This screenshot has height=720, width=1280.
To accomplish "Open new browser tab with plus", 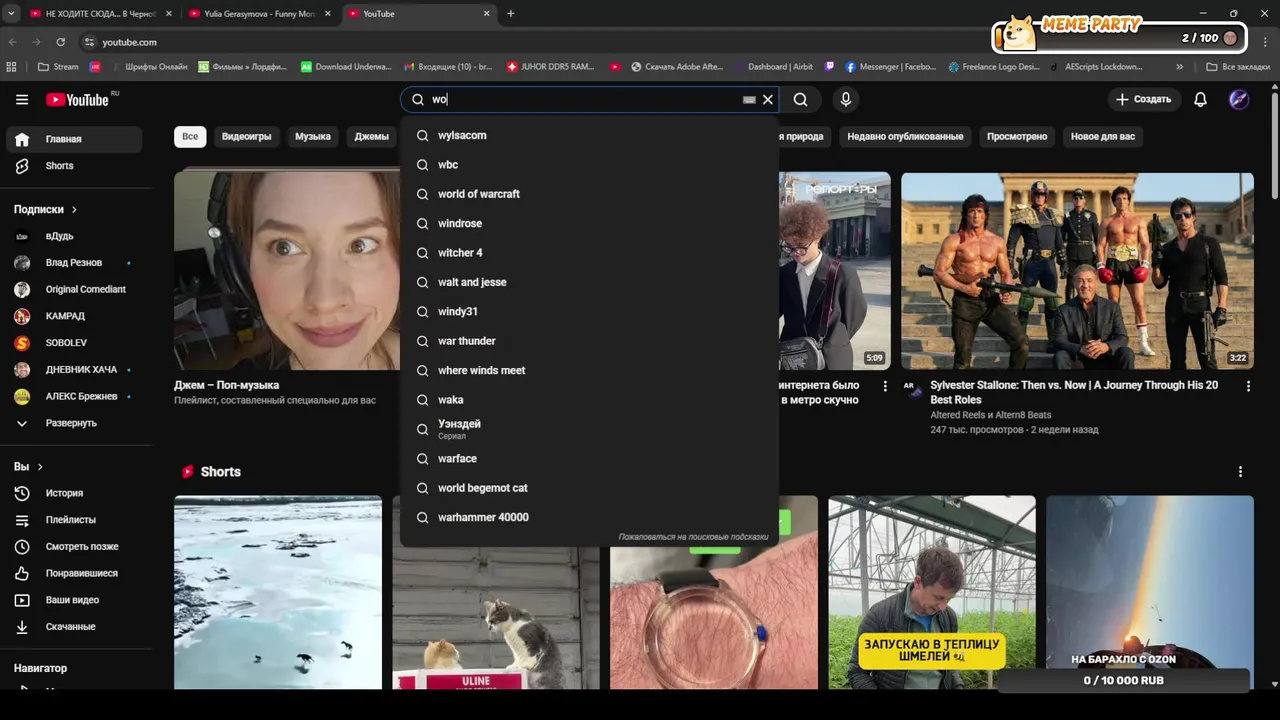I will click(x=511, y=14).
